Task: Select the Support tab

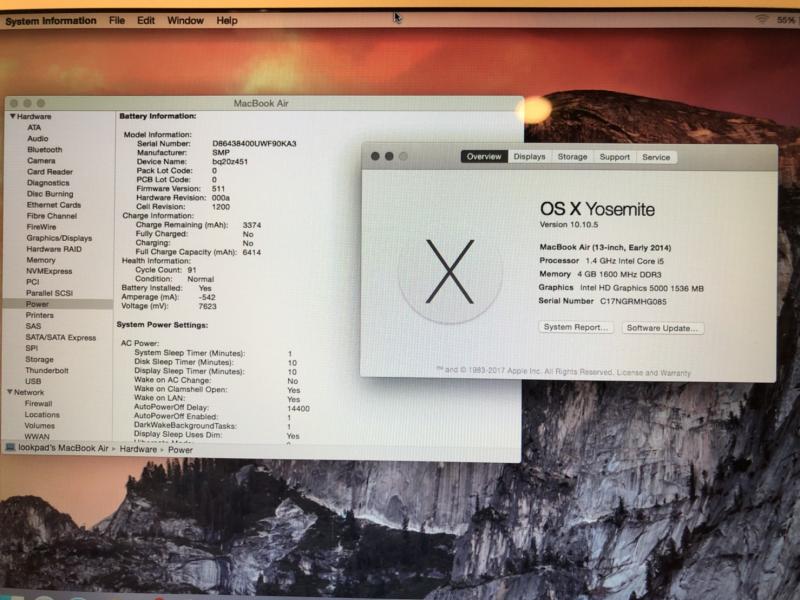Action: pos(614,157)
